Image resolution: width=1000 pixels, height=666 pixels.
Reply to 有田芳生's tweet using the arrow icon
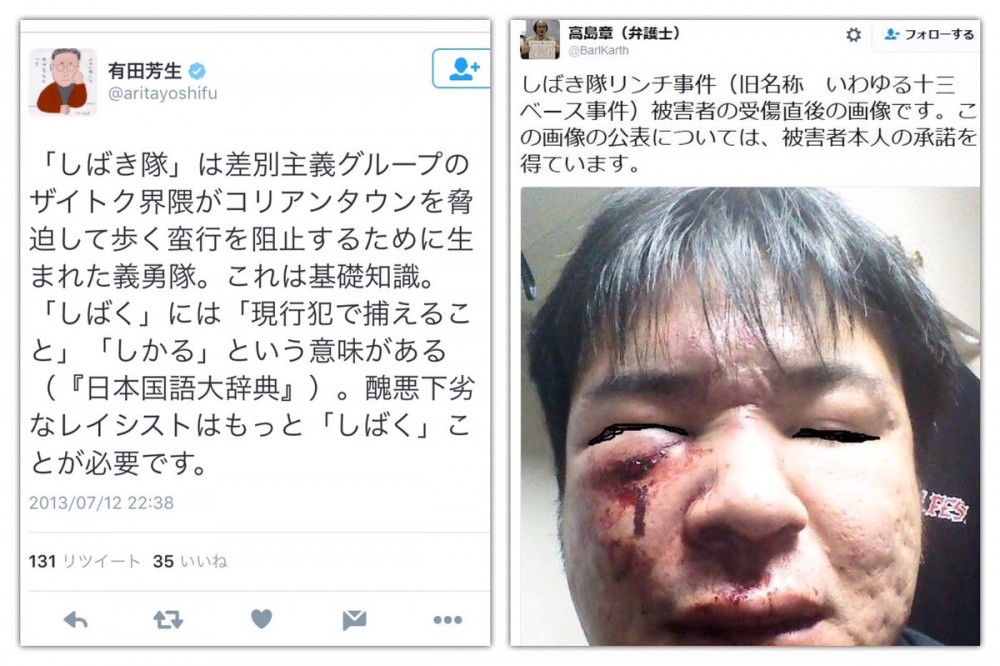coord(76,619)
